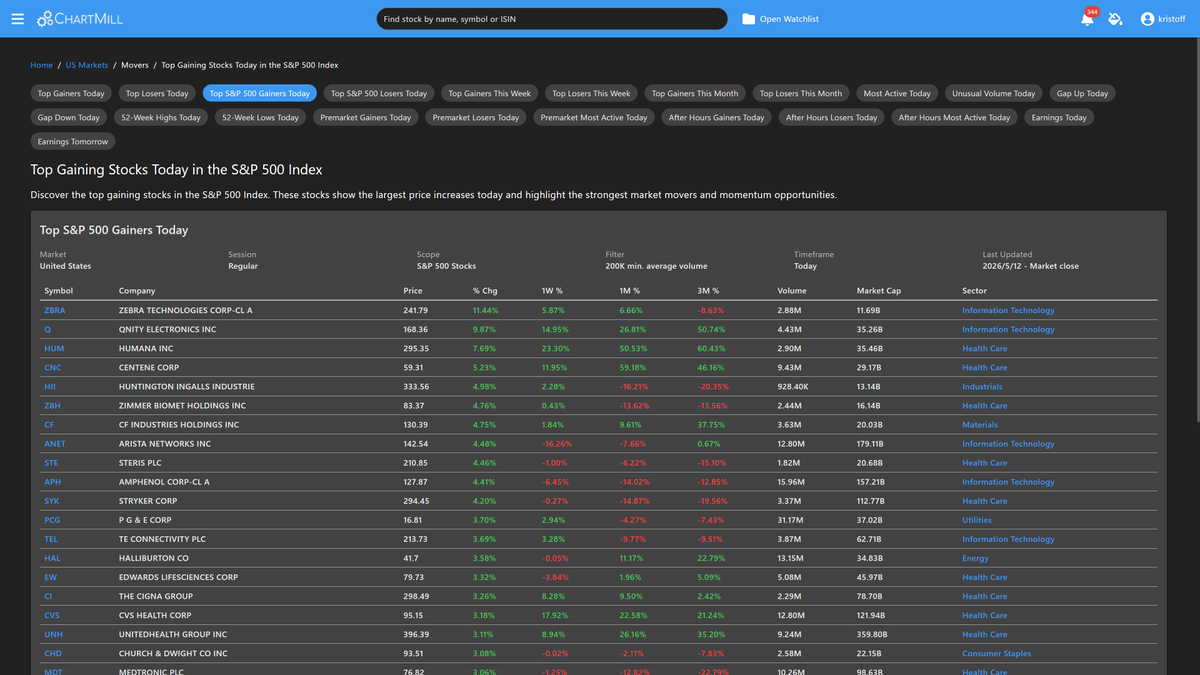The image size is (1200, 675).
Task: Open the user profile icon for kristoff
Action: pos(1147,19)
